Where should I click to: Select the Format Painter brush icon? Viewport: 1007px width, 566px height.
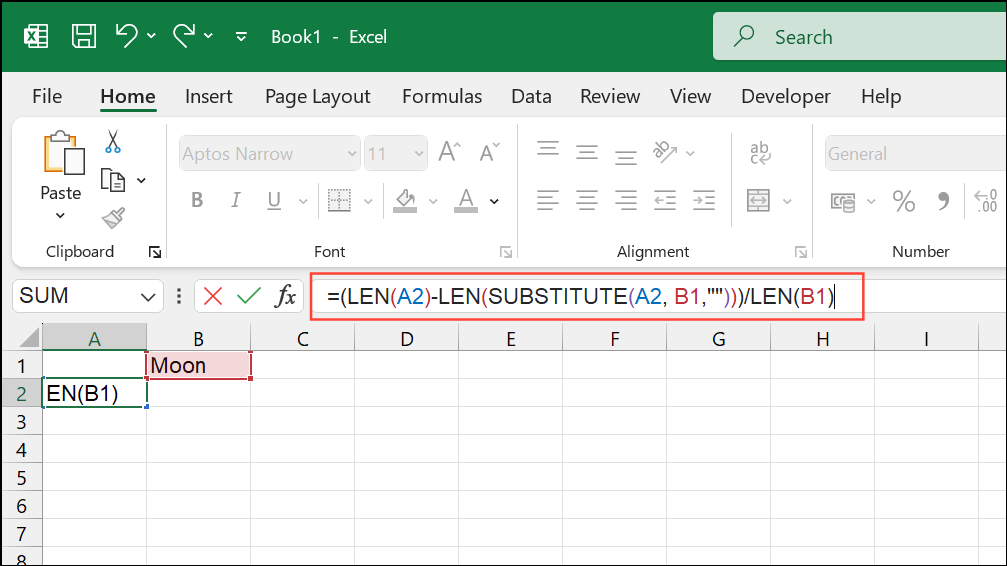click(x=113, y=218)
